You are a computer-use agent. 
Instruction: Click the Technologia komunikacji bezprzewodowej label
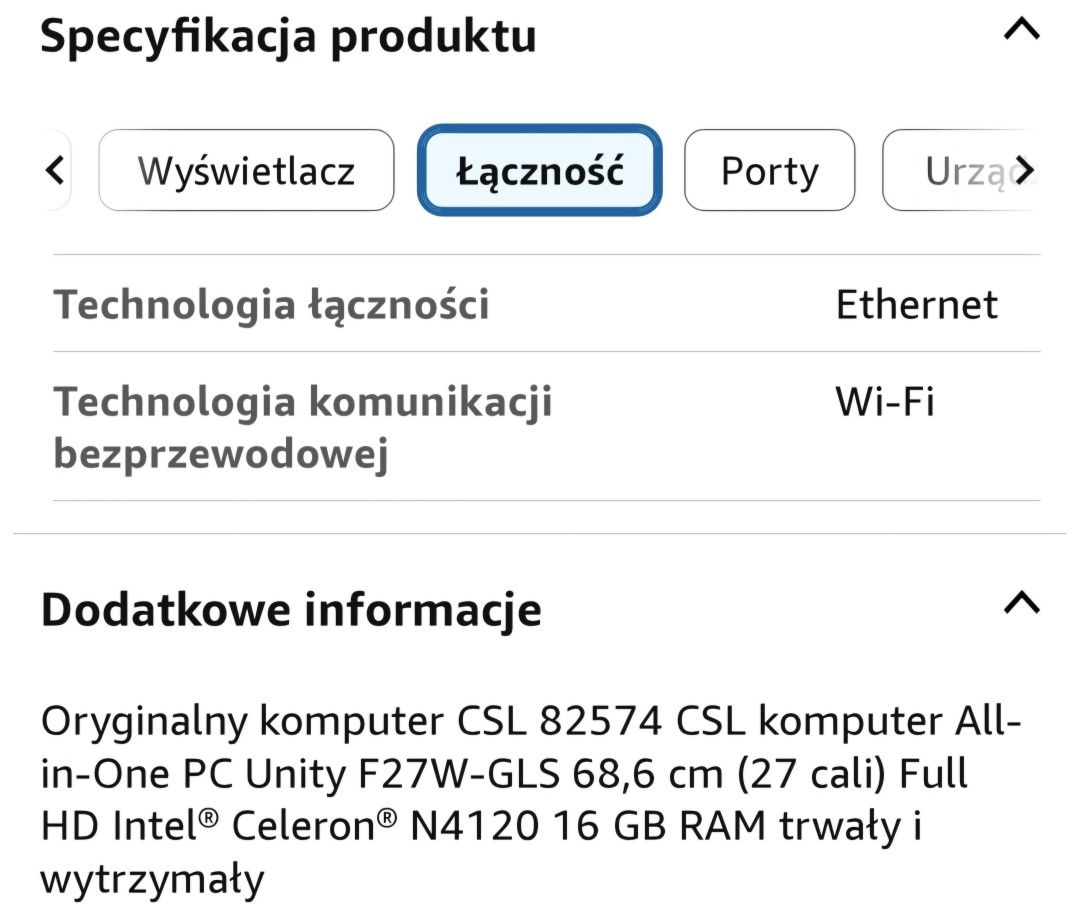[x=303, y=427]
